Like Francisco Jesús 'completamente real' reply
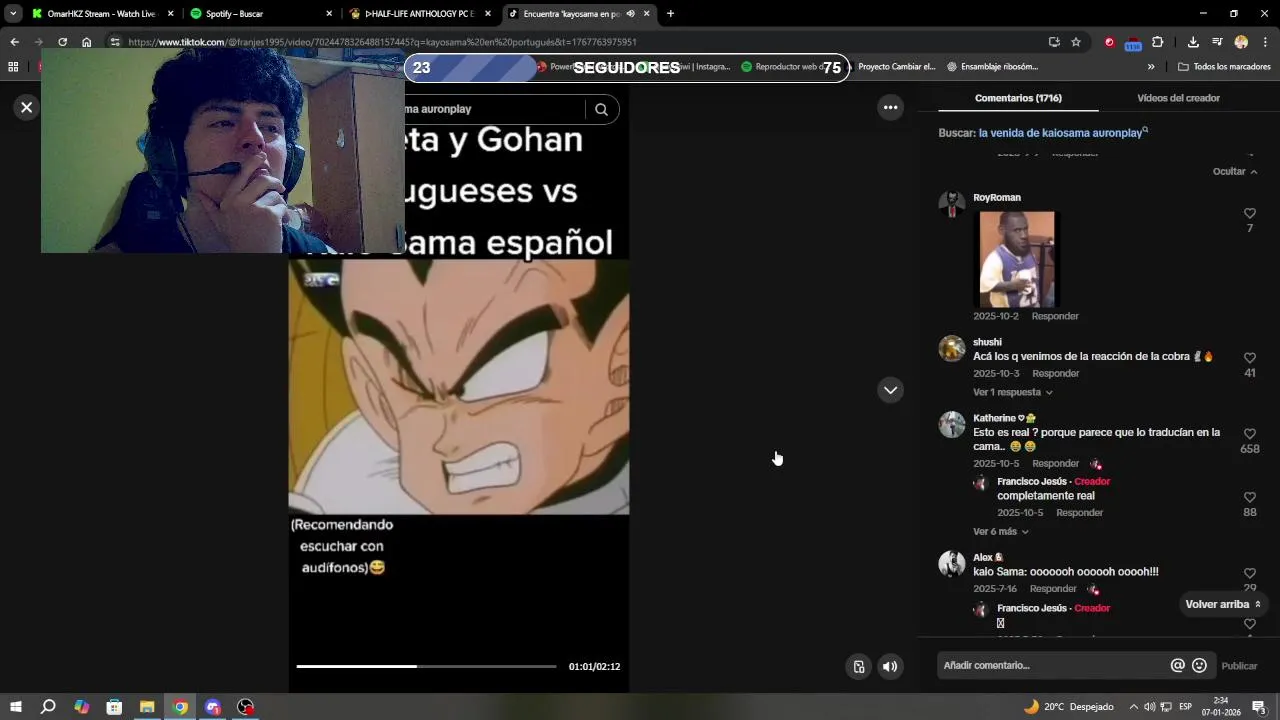Viewport: 1280px width, 720px height. coord(1249,497)
